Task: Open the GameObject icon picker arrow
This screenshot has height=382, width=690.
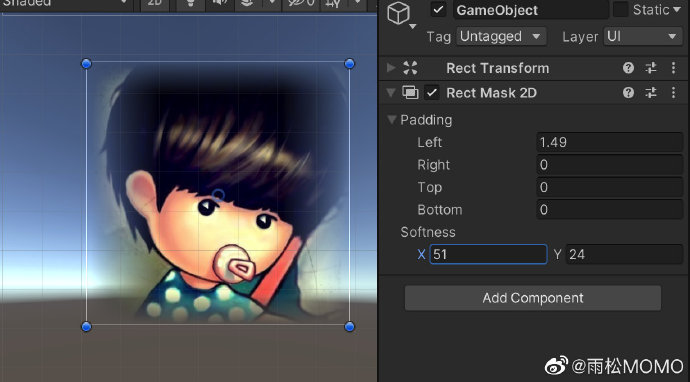Action: tap(413, 27)
